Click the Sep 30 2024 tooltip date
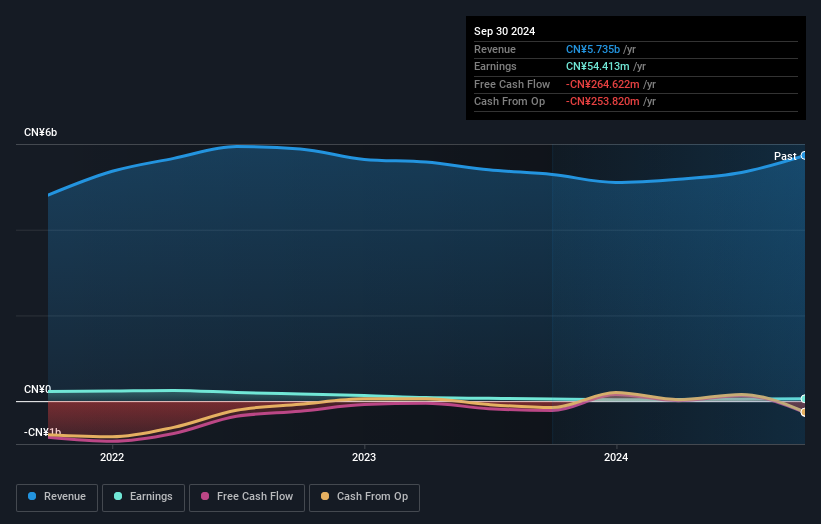Image resolution: width=821 pixels, height=524 pixels. coord(504,31)
